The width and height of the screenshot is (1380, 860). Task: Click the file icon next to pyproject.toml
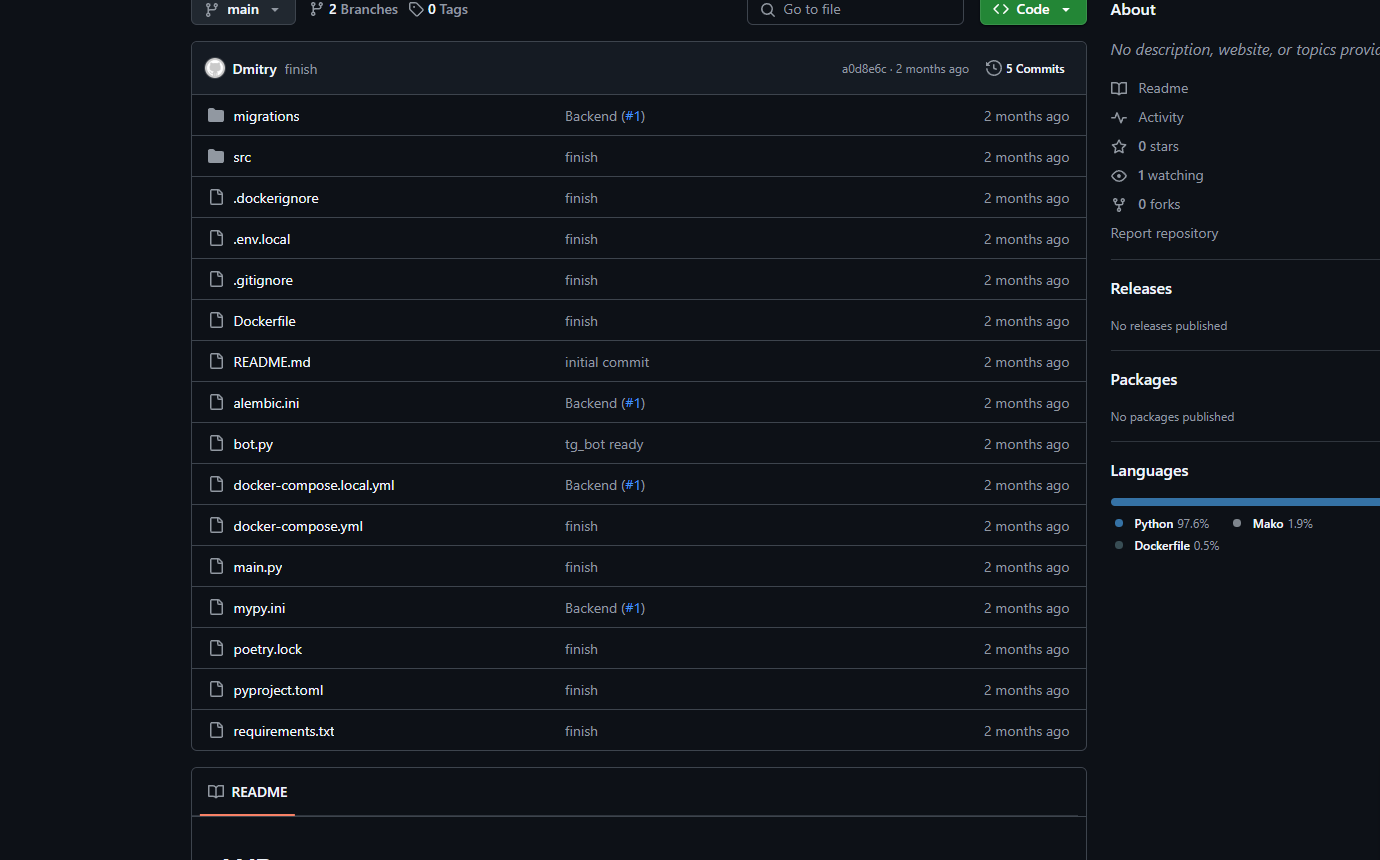coord(216,690)
